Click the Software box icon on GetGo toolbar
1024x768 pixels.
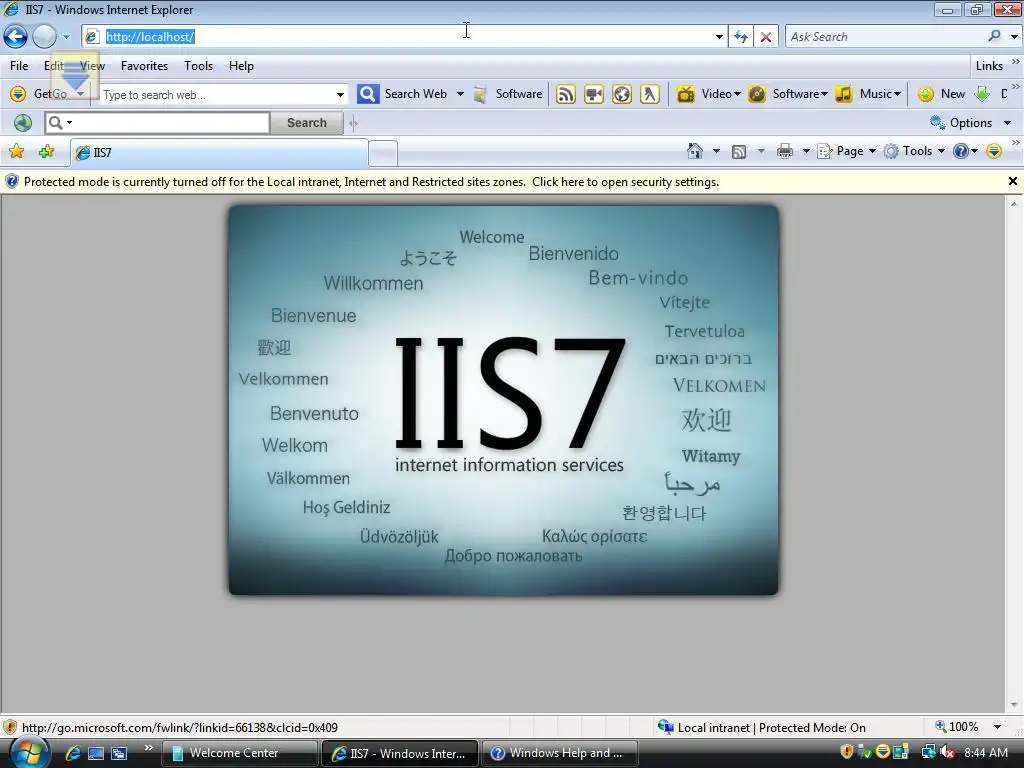[480, 94]
